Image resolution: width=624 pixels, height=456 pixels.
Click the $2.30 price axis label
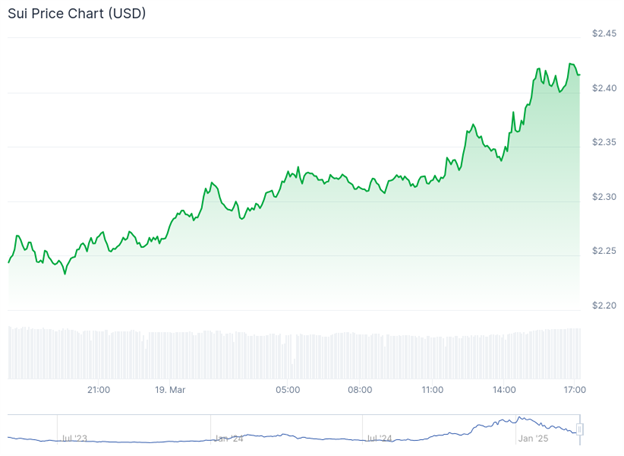click(603, 197)
